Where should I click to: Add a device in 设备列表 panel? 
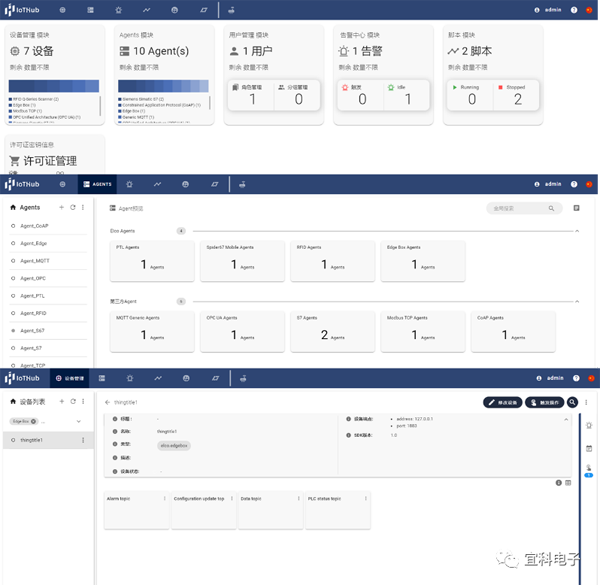(62, 402)
